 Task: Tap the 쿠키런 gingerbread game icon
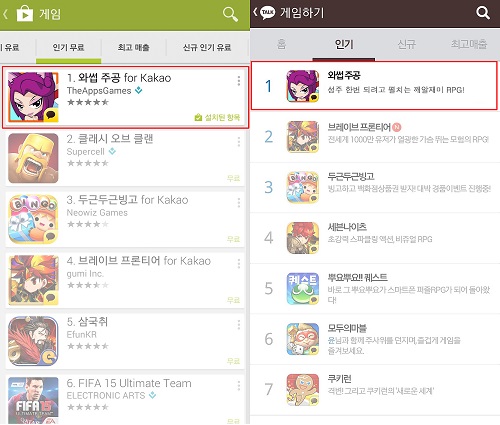tap(303, 390)
